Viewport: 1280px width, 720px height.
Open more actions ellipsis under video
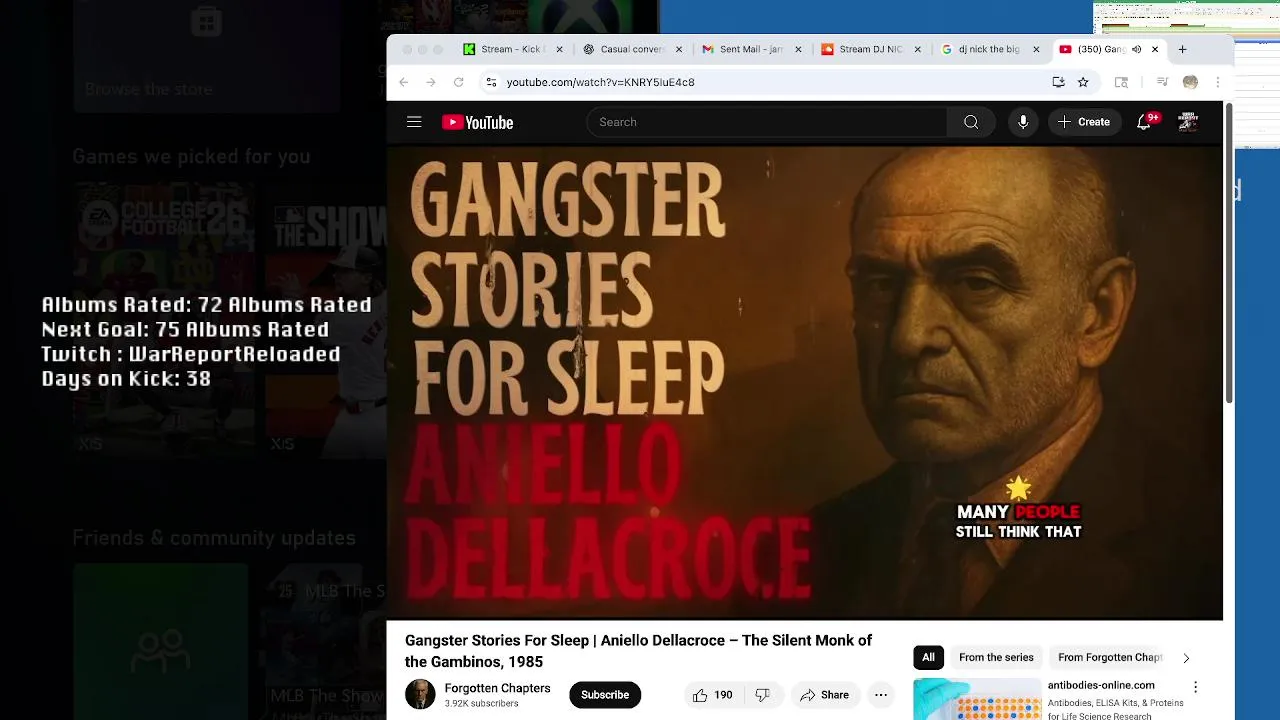(x=881, y=695)
